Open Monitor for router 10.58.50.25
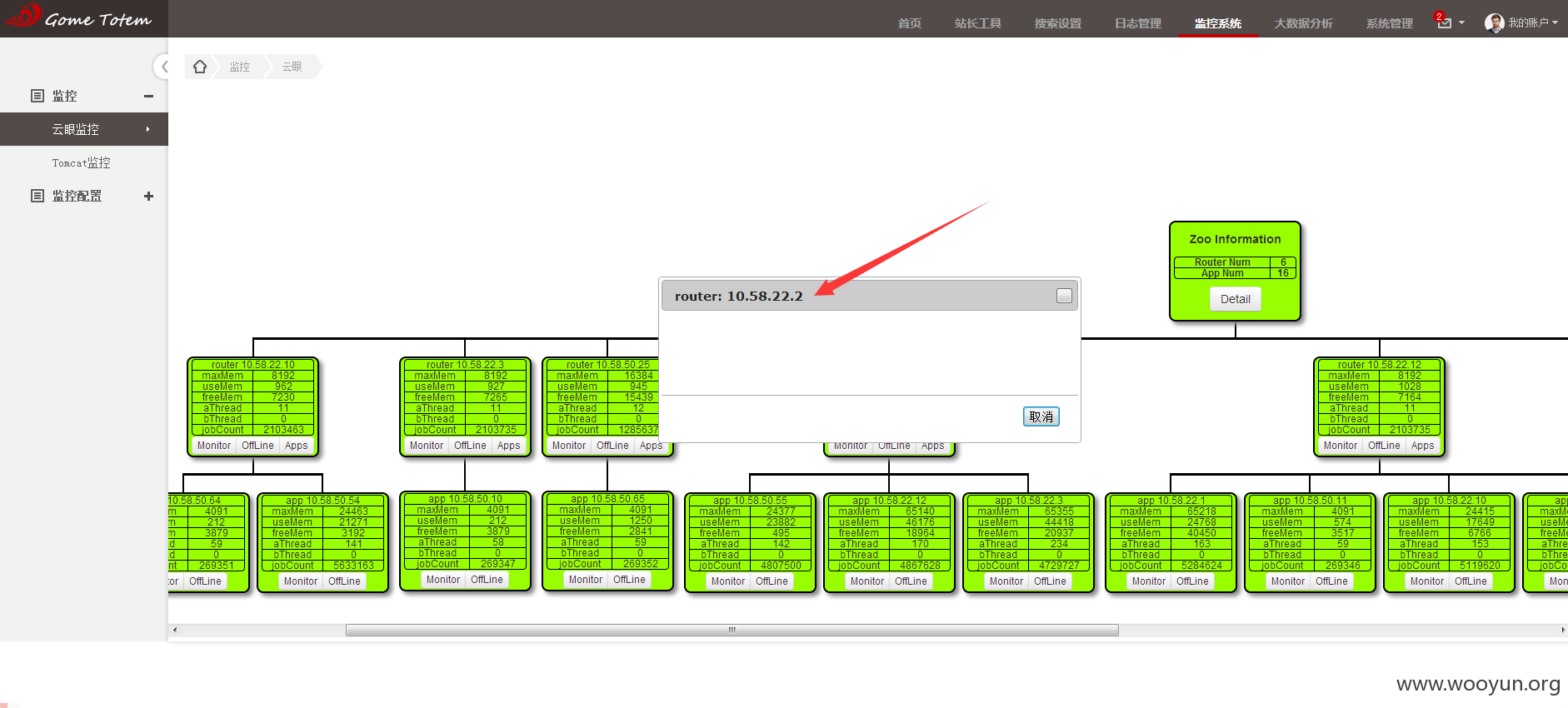 (x=569, y=446)
